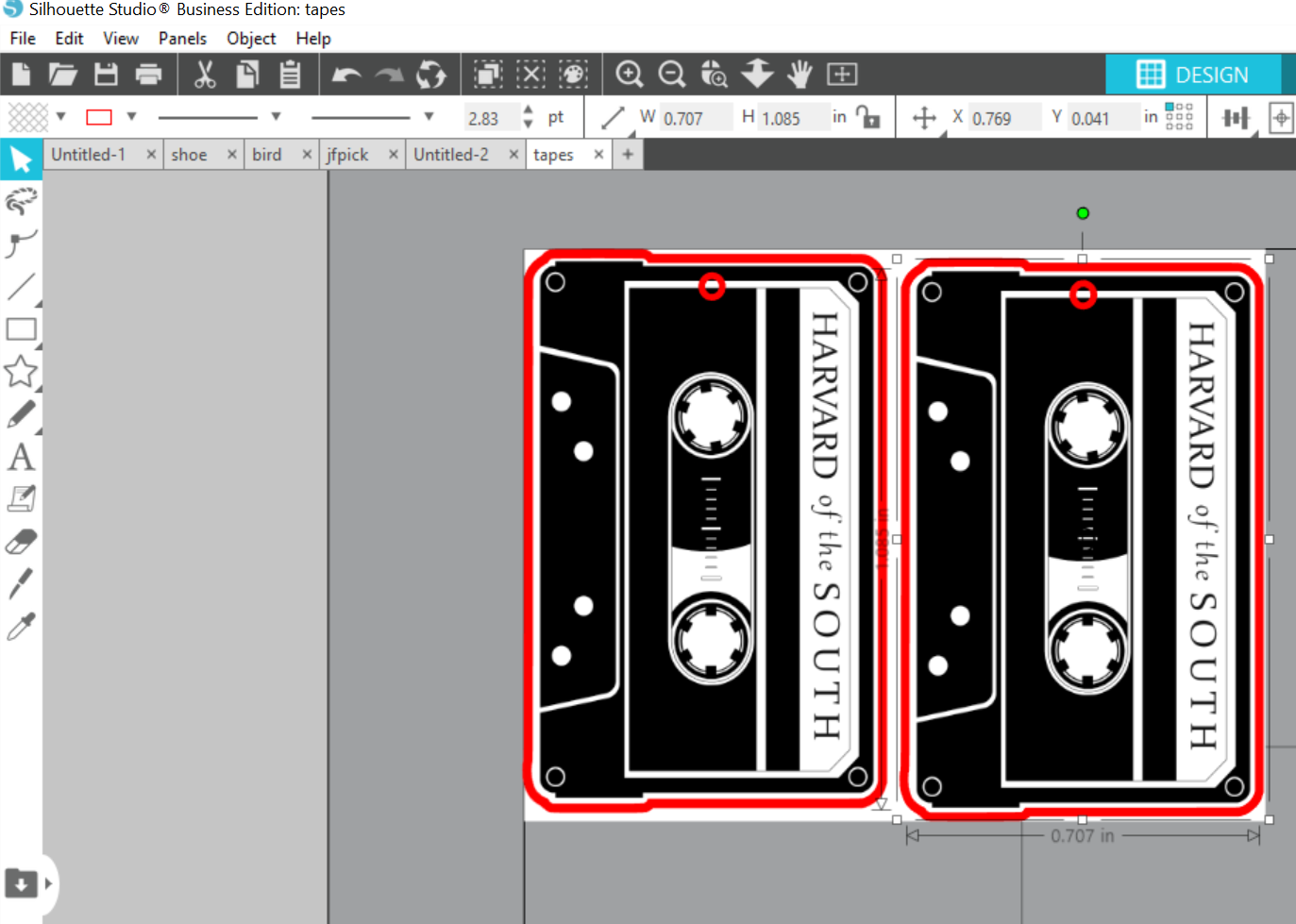Increase line thickness with stepper arrows
Image resolution: width=1296 pixels, height=924 pixels.
coord(528,109)
